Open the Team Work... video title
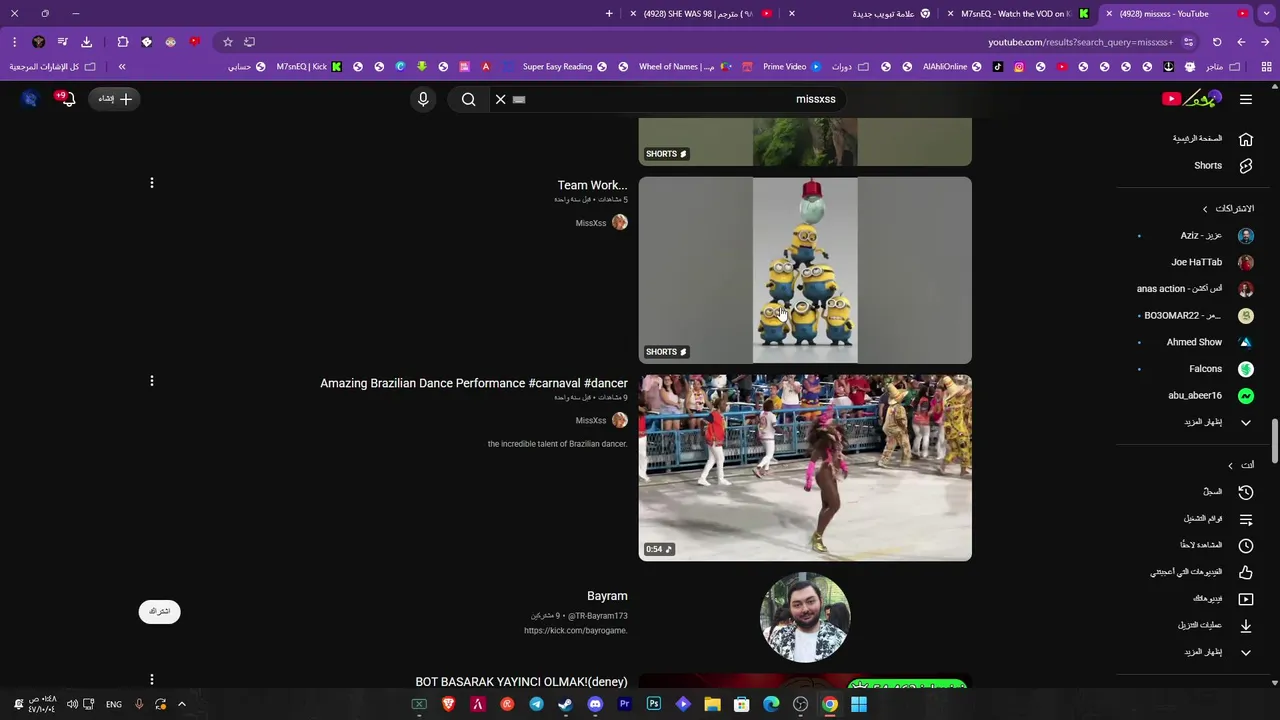 click(592, 185)
